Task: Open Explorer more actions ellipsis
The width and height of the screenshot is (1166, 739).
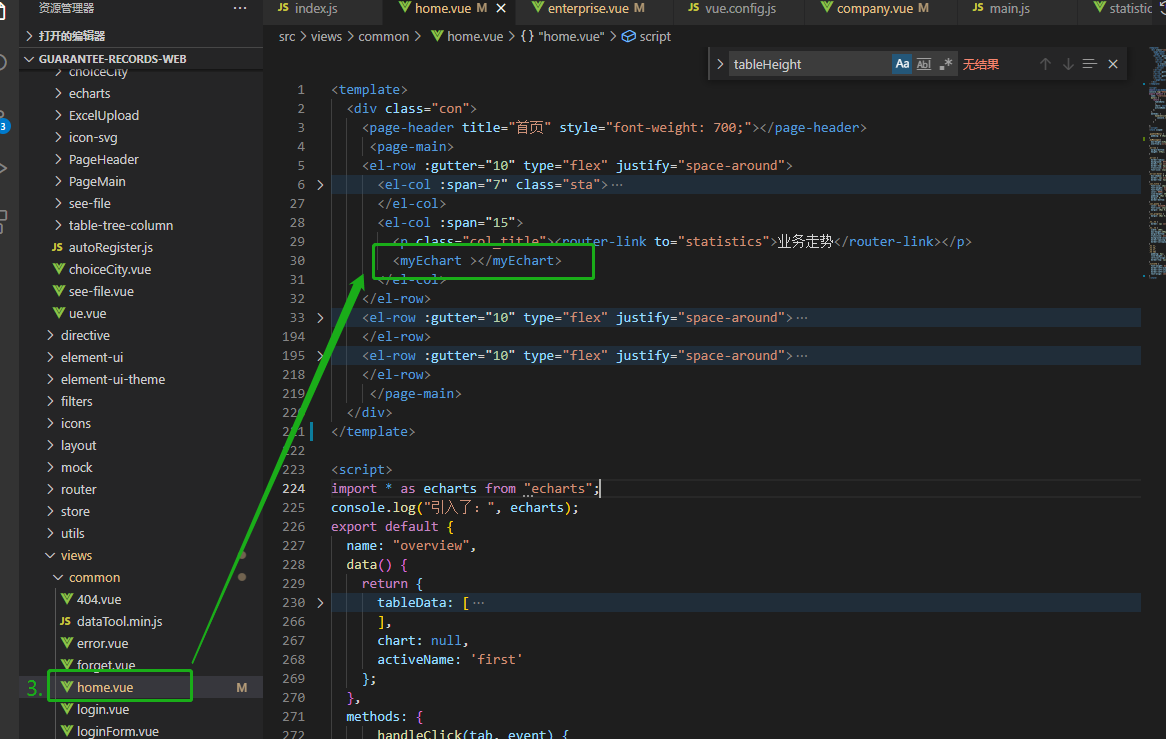Action: tap(239, 8)
